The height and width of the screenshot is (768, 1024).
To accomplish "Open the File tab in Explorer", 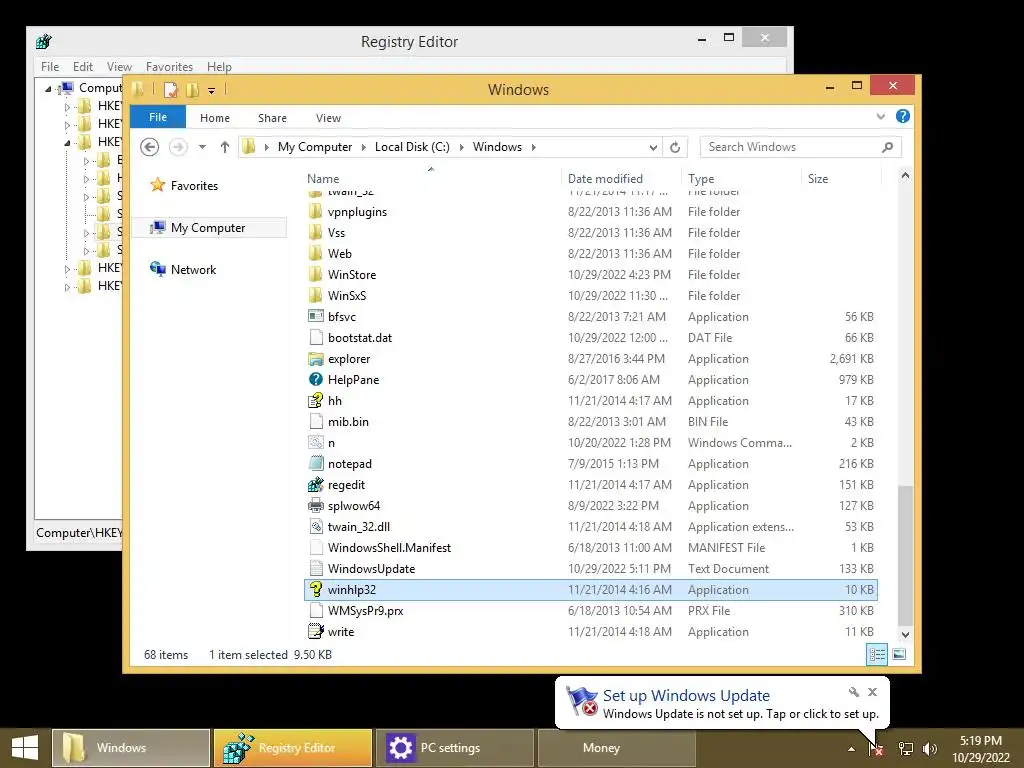I will (158, 117).
